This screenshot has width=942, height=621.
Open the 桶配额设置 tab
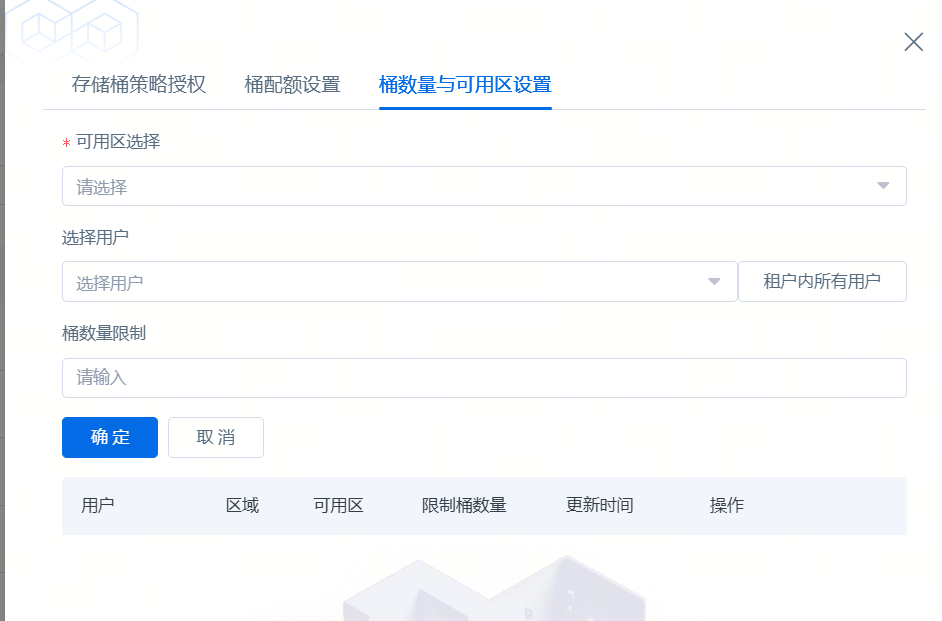coord(292,85)
